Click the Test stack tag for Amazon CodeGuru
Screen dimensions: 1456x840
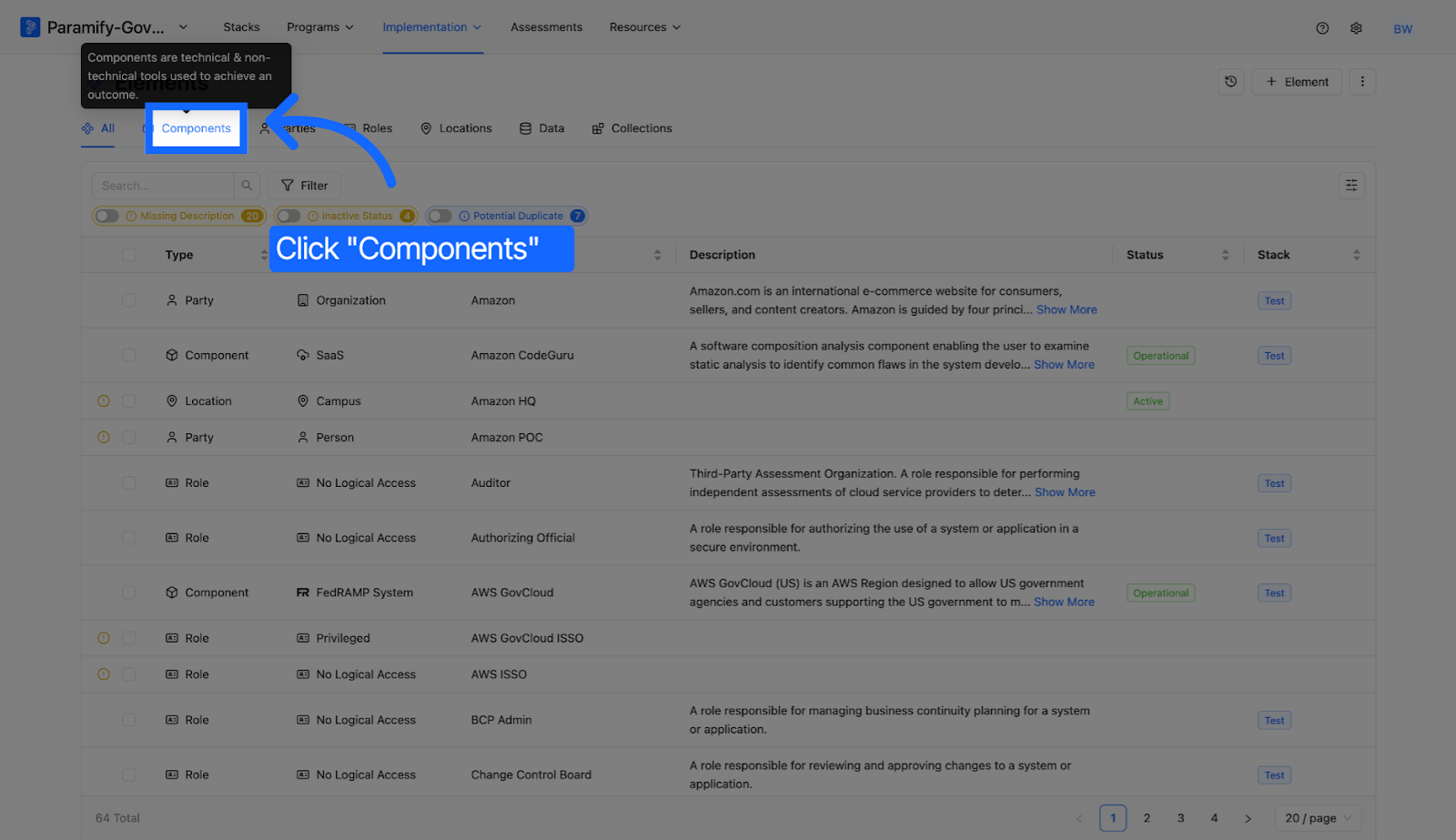1274,356
